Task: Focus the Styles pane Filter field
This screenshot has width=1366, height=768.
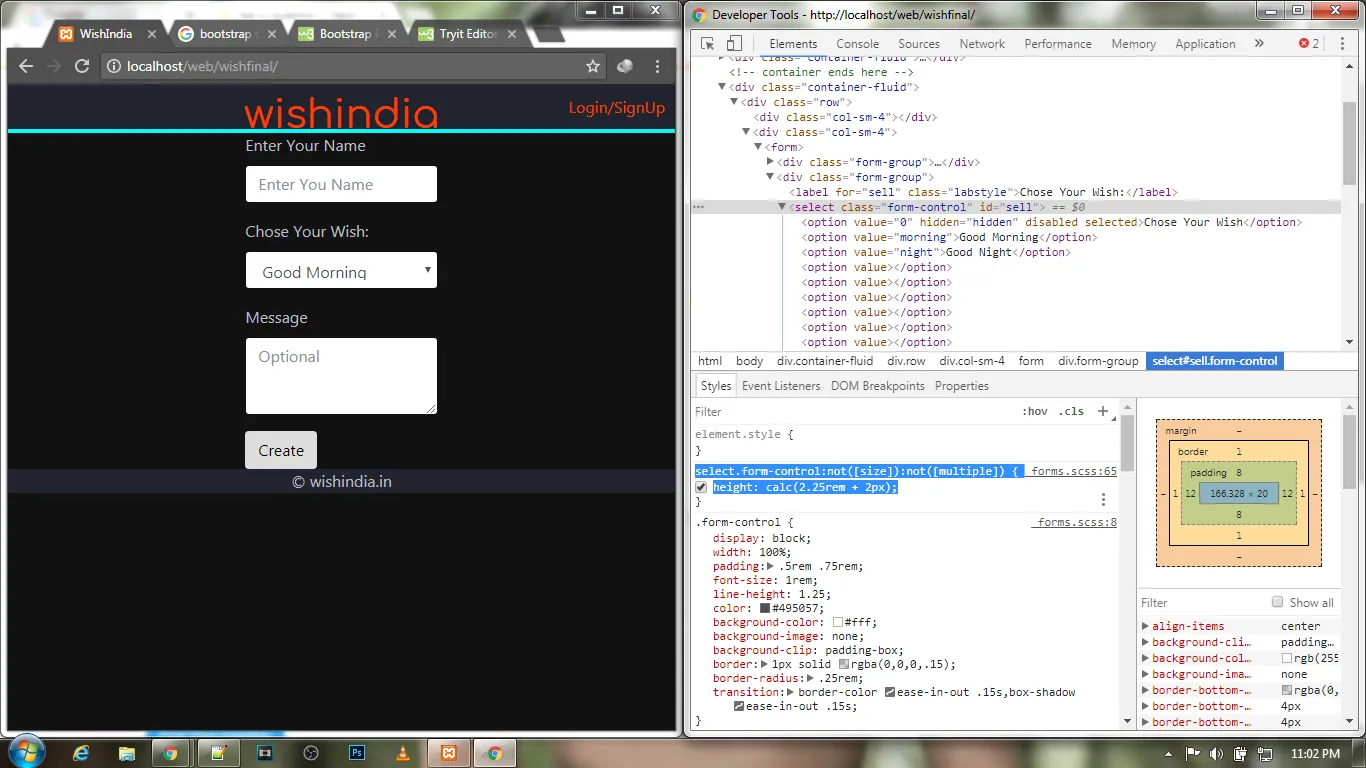Action: (x=850, y=411)
